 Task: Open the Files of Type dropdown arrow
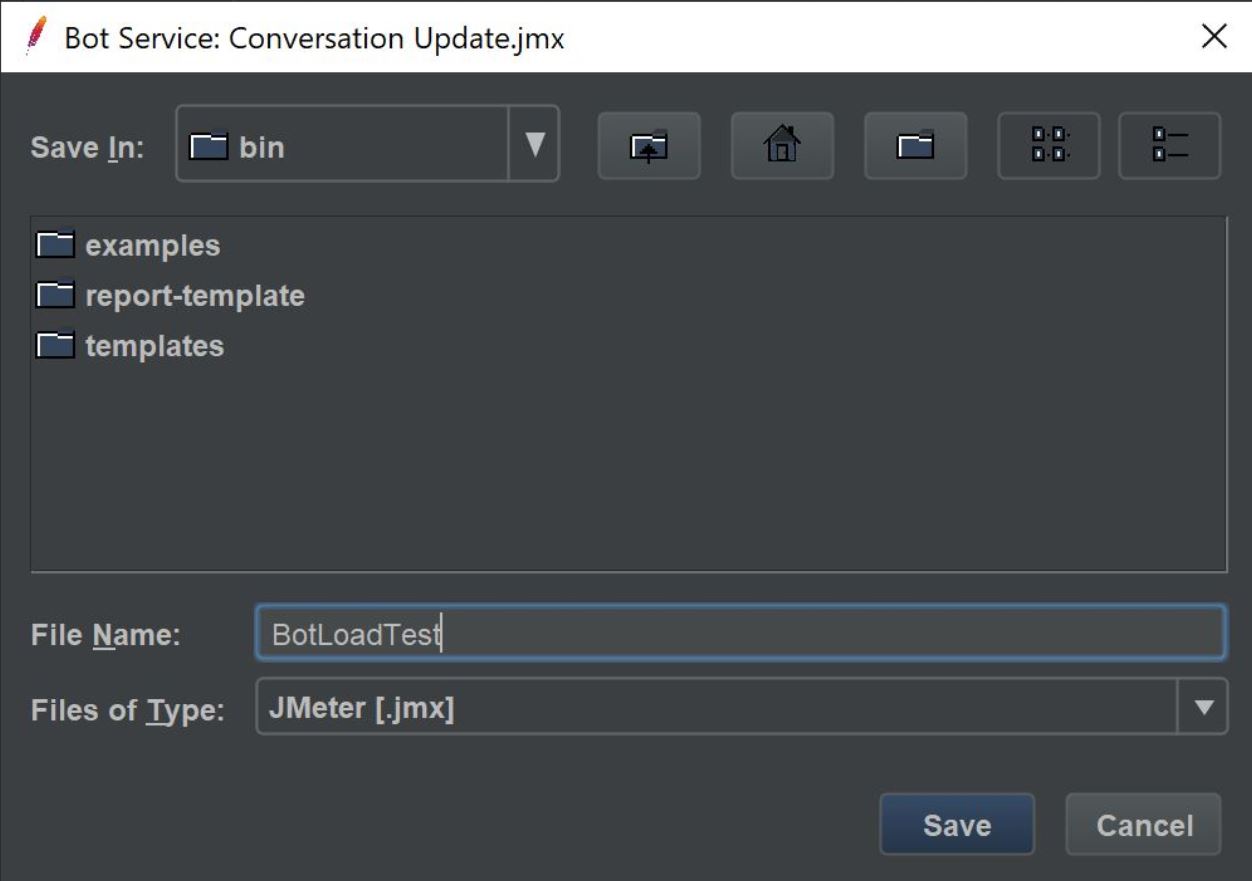point(1203,708)
